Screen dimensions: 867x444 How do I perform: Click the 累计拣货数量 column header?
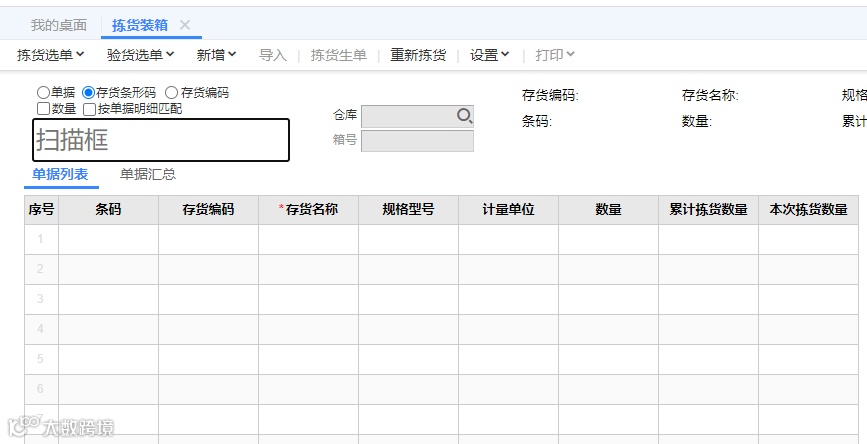point(708,210)
